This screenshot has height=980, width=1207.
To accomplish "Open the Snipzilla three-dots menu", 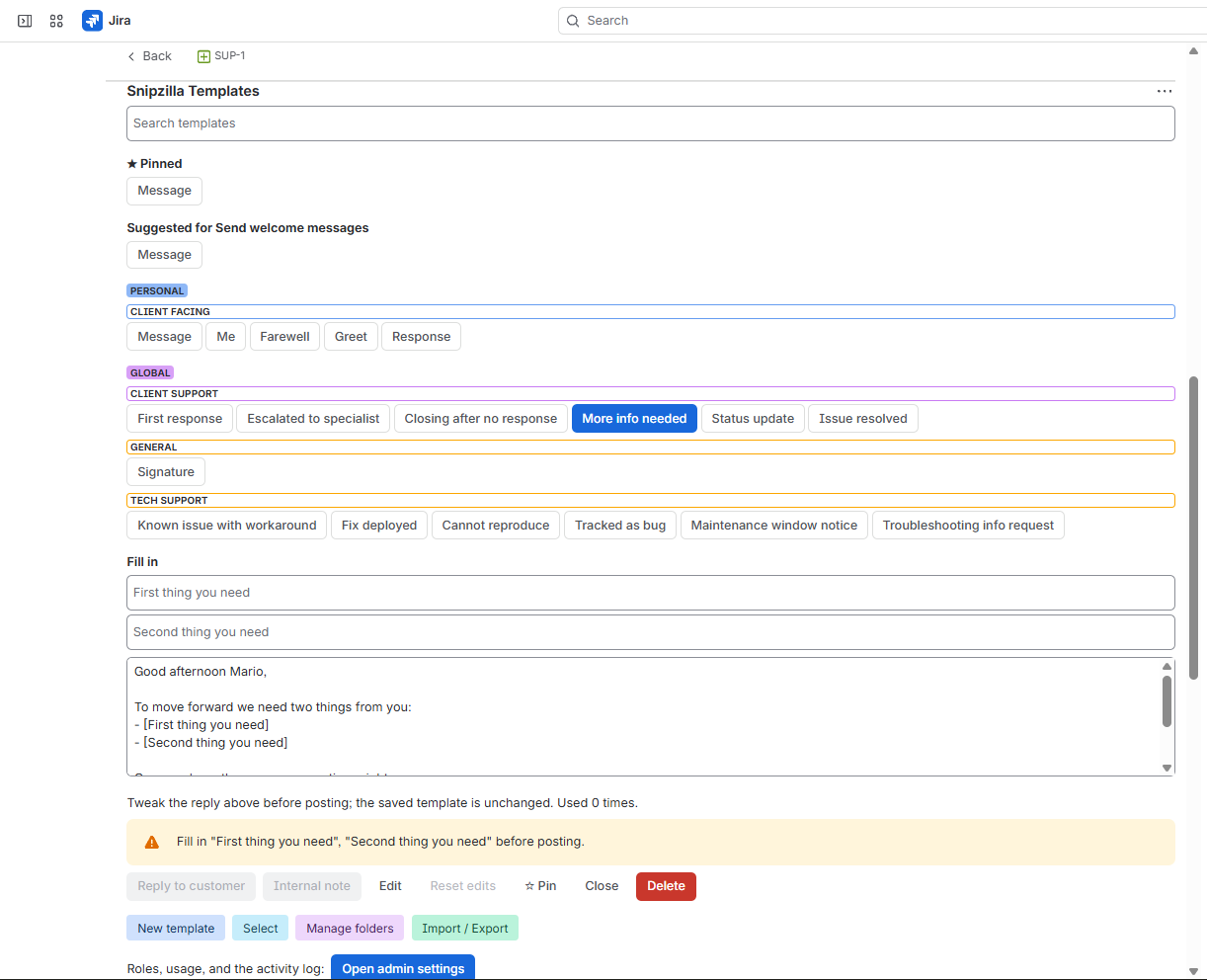I will click(1165, 91).
